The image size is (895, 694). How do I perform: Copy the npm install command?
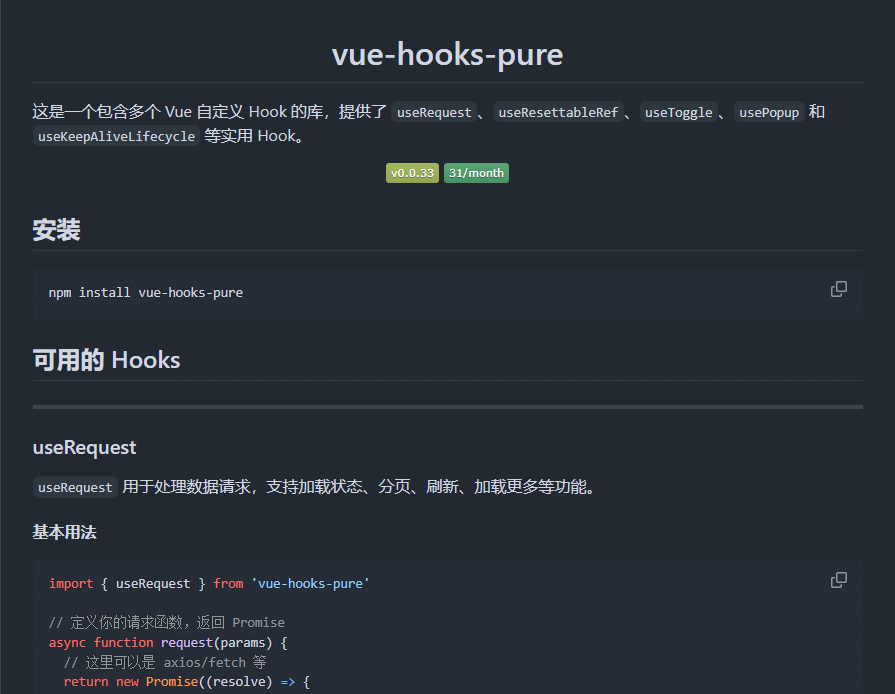click(838, 289)
